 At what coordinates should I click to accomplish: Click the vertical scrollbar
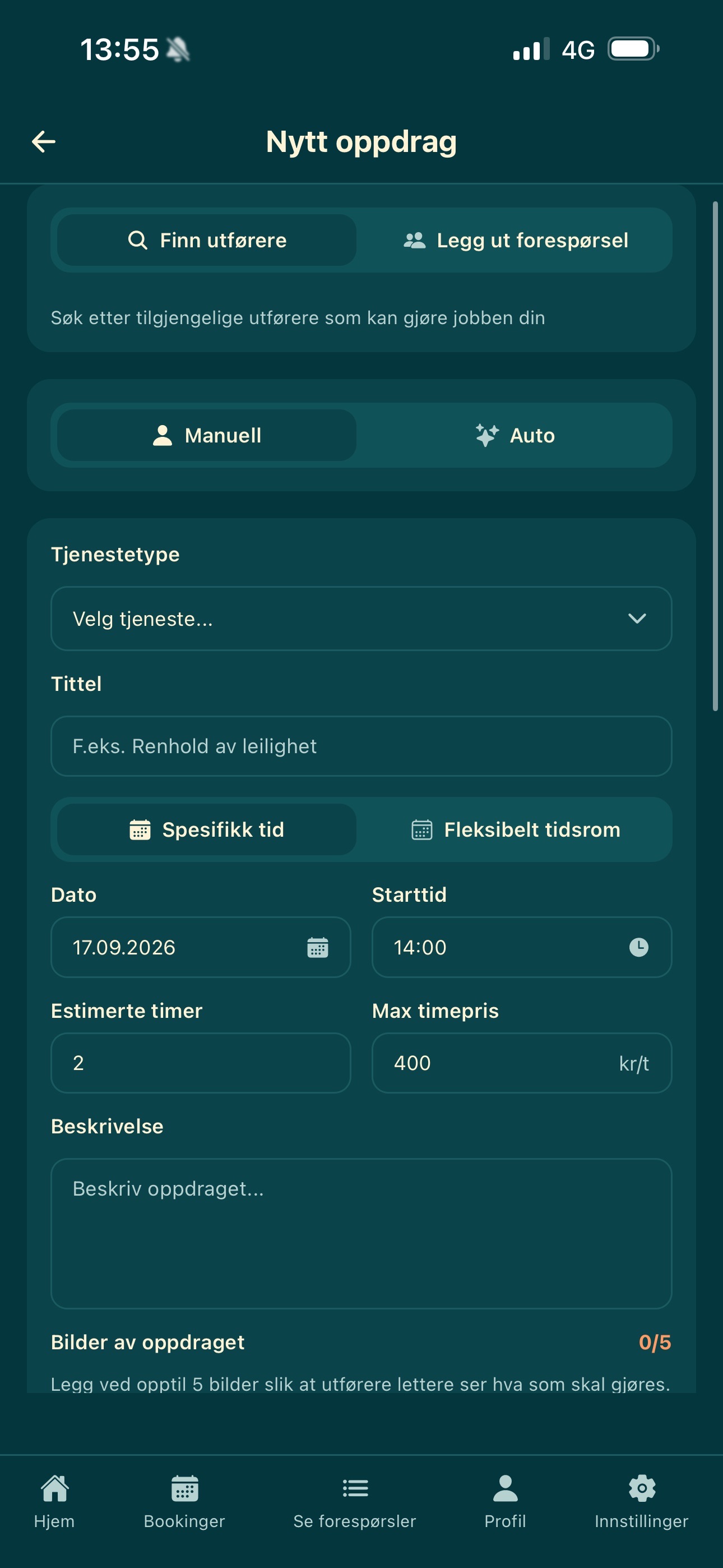click(x=716, y=455)
